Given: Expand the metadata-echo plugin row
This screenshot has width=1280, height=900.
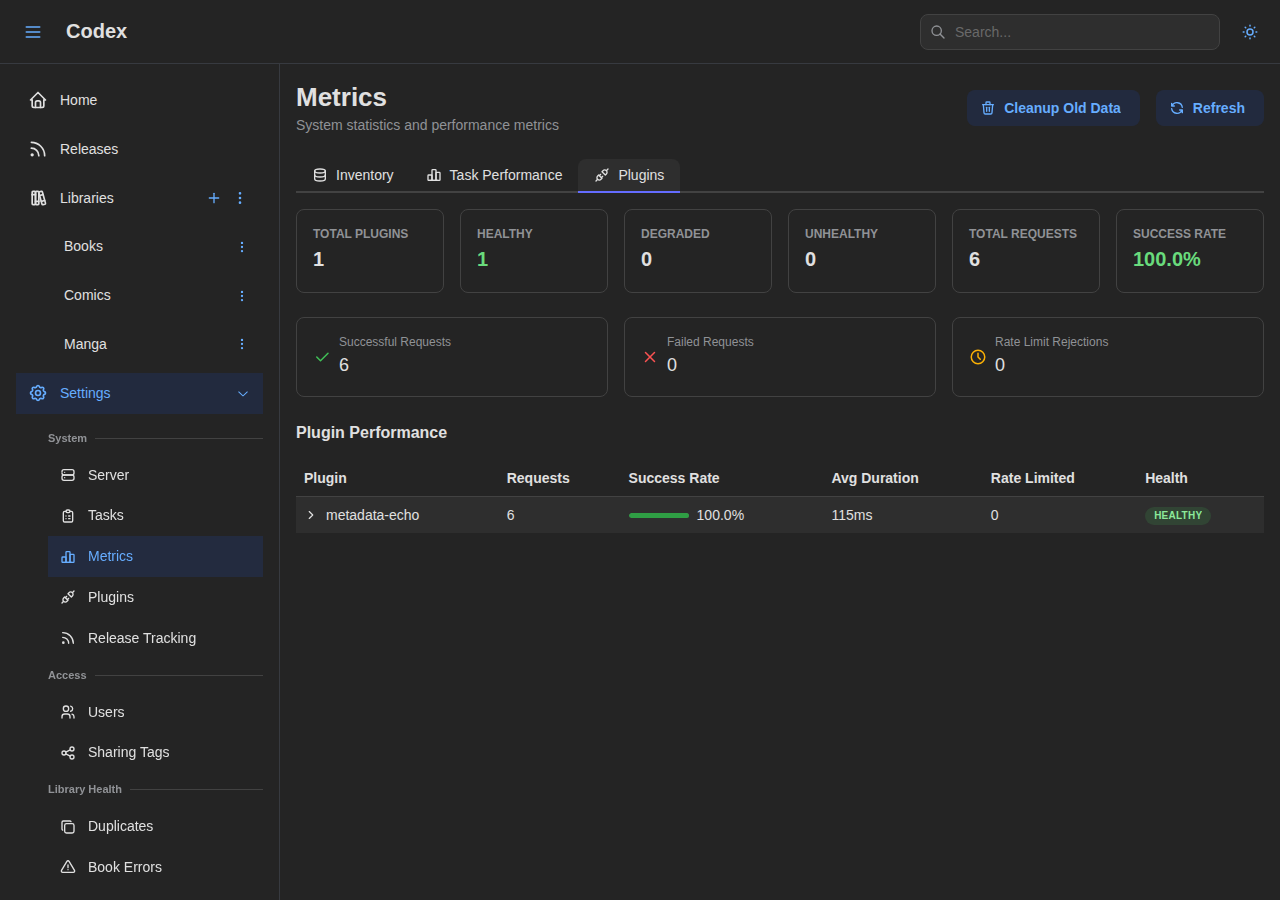Looking at the screenshot, I should (x=311, y=515).
